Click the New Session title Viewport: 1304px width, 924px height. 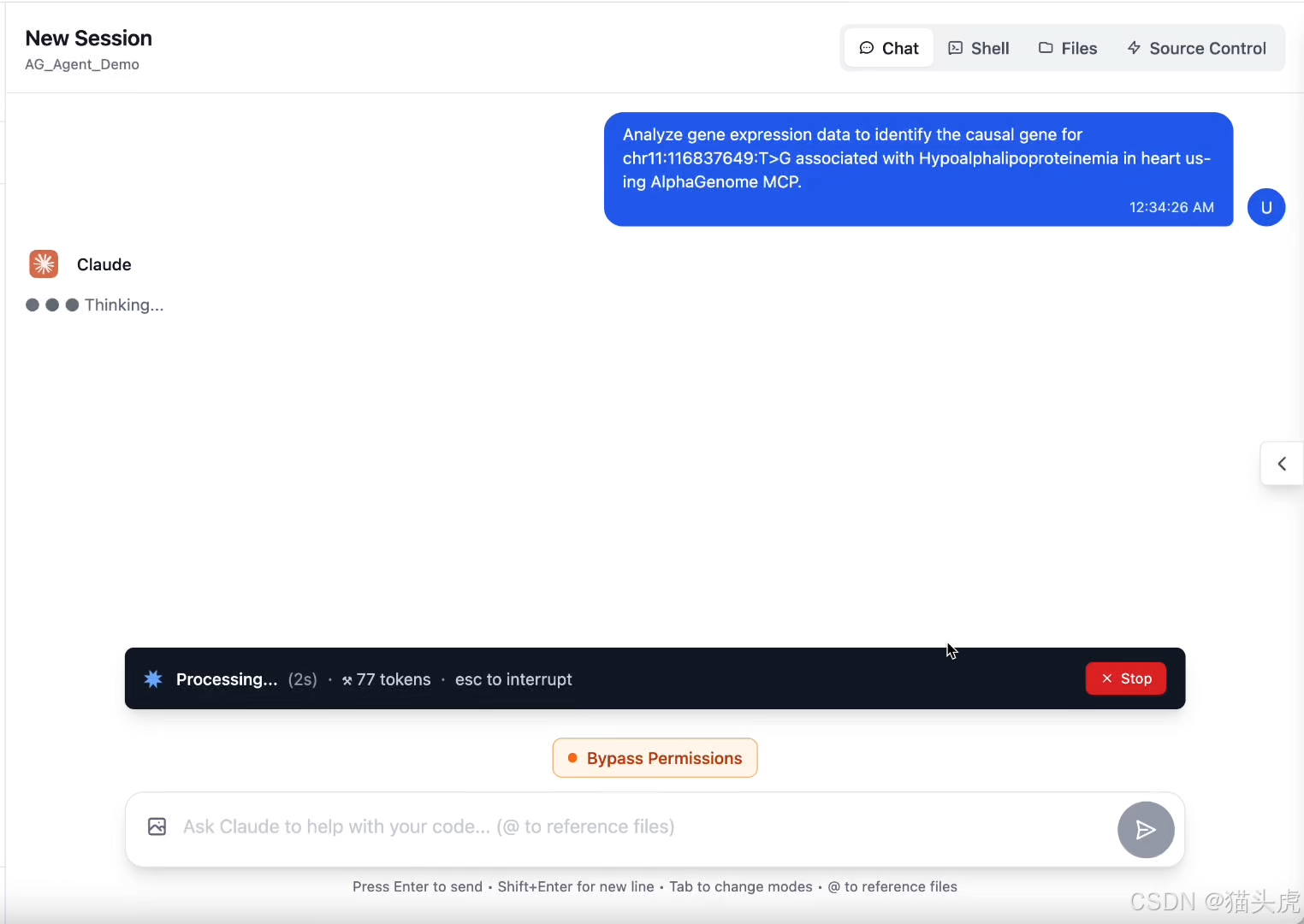(x=89, y=38)
